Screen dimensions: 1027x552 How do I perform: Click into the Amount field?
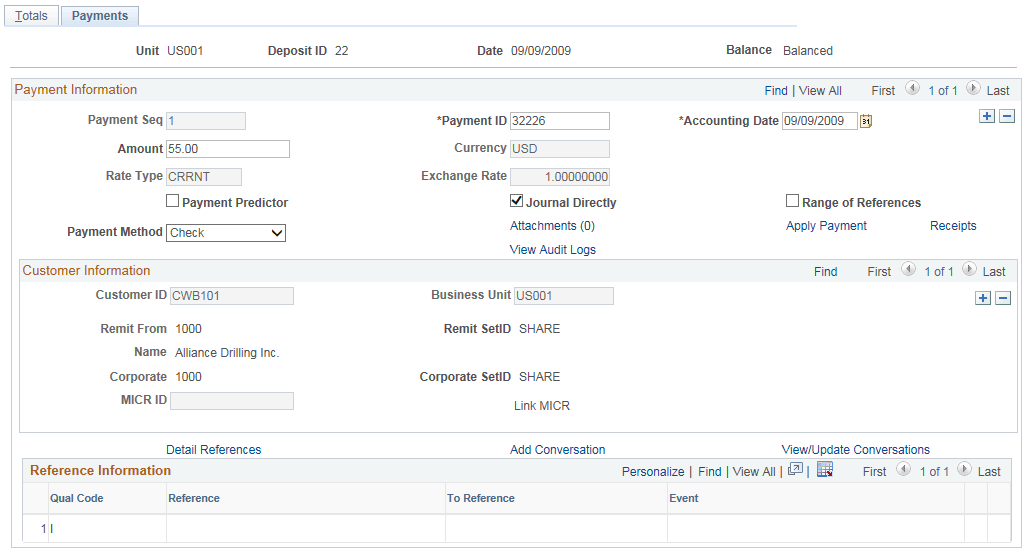(227, 149)
